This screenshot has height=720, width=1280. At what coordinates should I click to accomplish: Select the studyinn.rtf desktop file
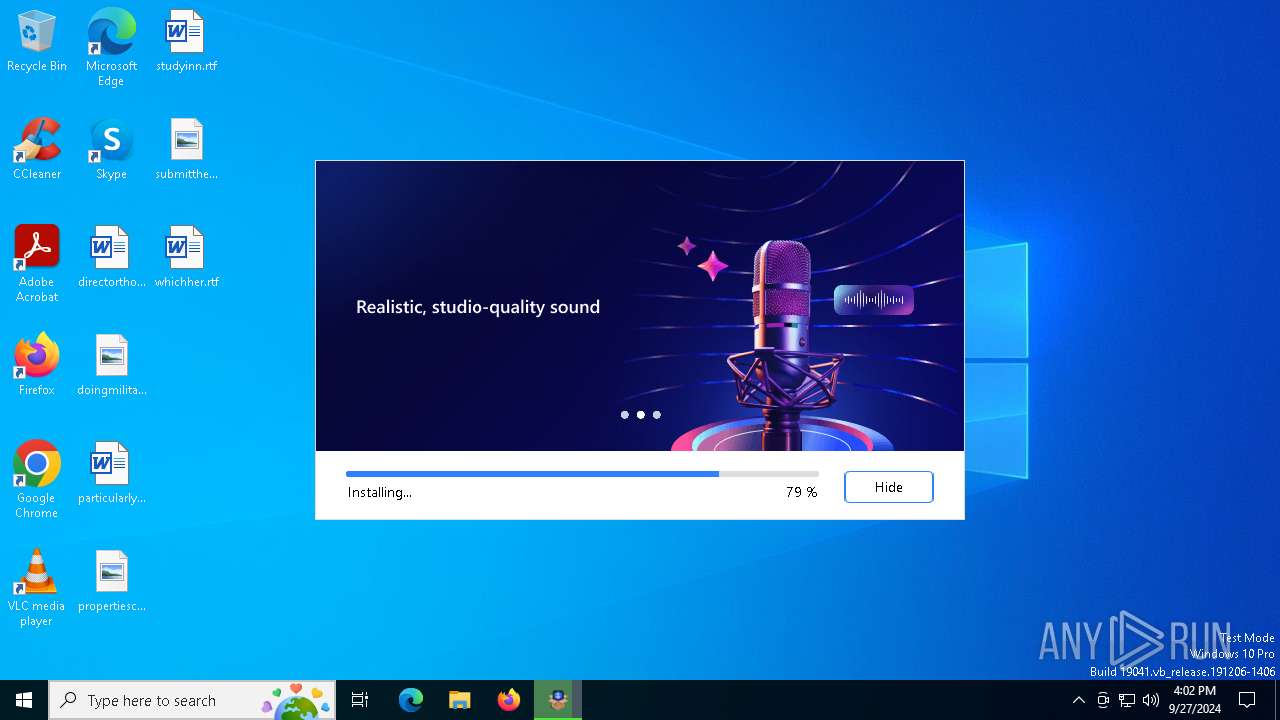[x=186, y=42]
